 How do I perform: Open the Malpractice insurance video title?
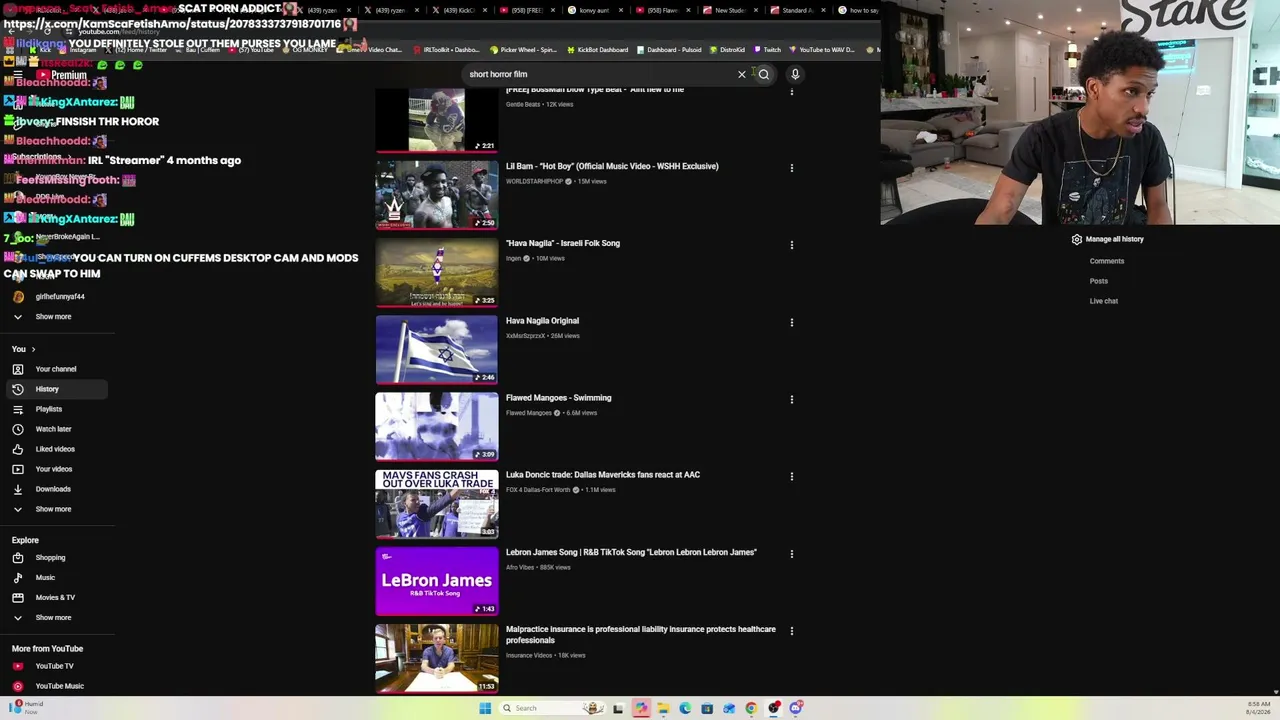(641, 635)
